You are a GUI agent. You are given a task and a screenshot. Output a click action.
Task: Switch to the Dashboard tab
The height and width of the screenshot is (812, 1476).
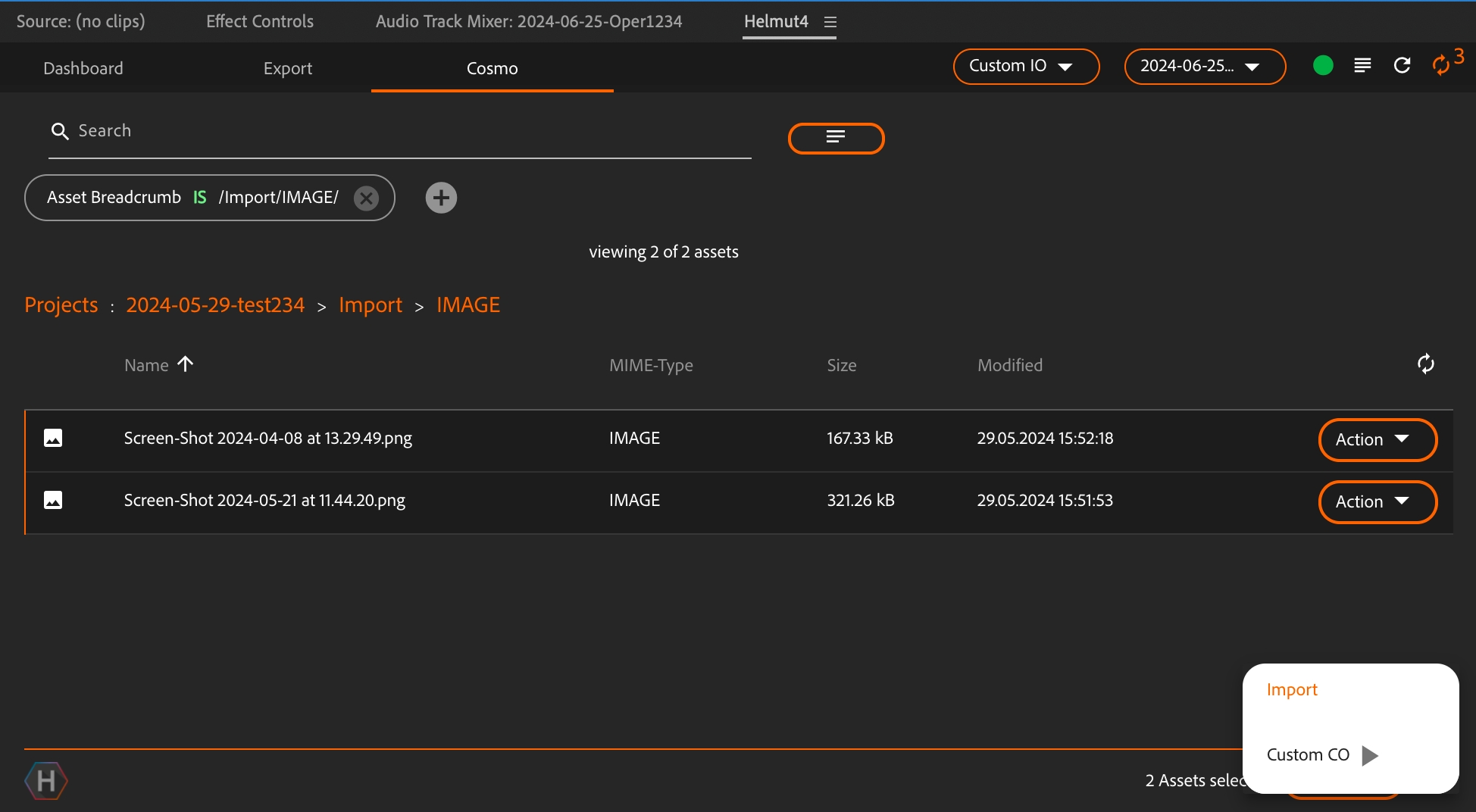click(x=83, y=68)
